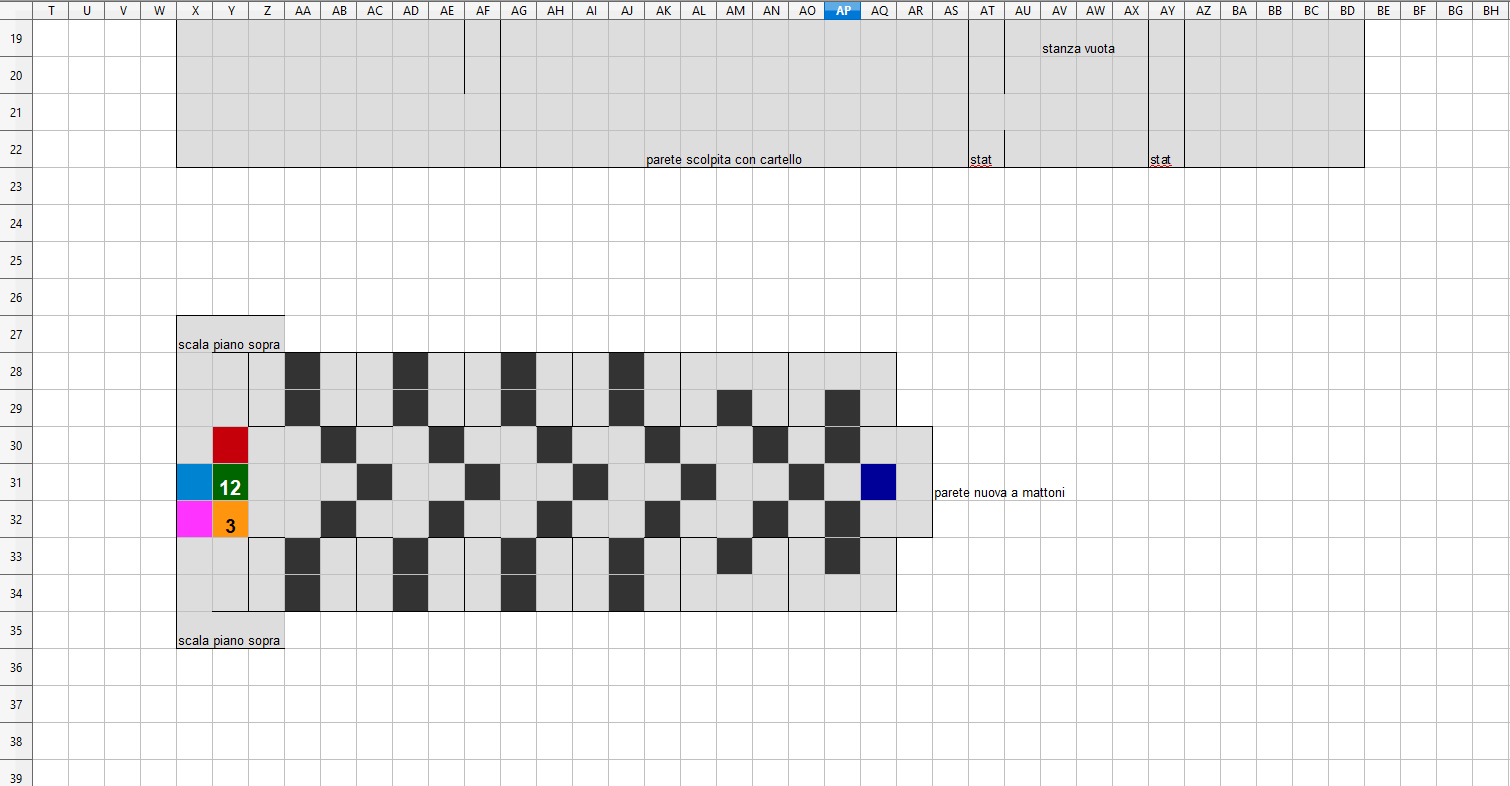Select the 'stat' cell in column AY
1510x786 pixels.
click(x=1160, y=160)
